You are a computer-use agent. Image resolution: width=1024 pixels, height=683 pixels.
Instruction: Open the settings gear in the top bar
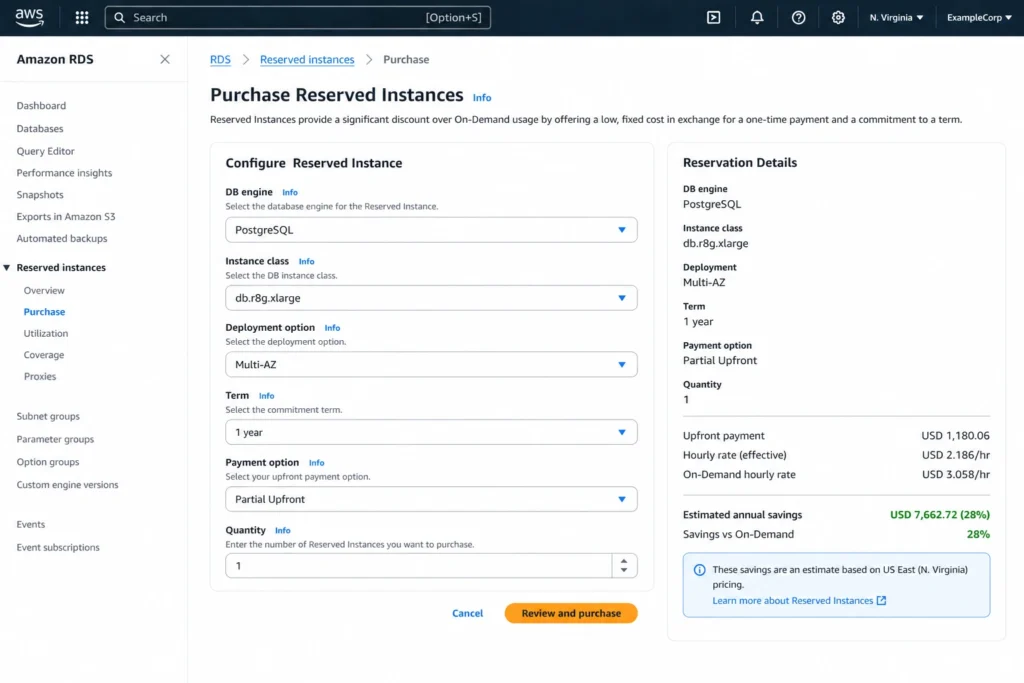point(838,17)
